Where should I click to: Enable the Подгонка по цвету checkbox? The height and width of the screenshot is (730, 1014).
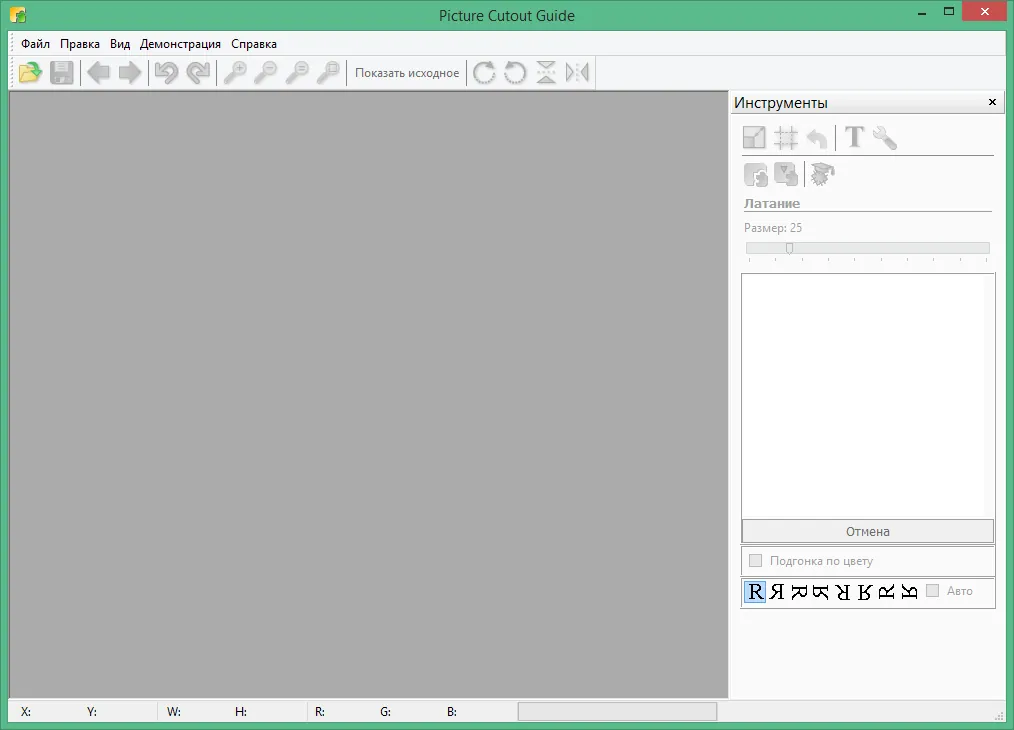click(x=755, y=561)
